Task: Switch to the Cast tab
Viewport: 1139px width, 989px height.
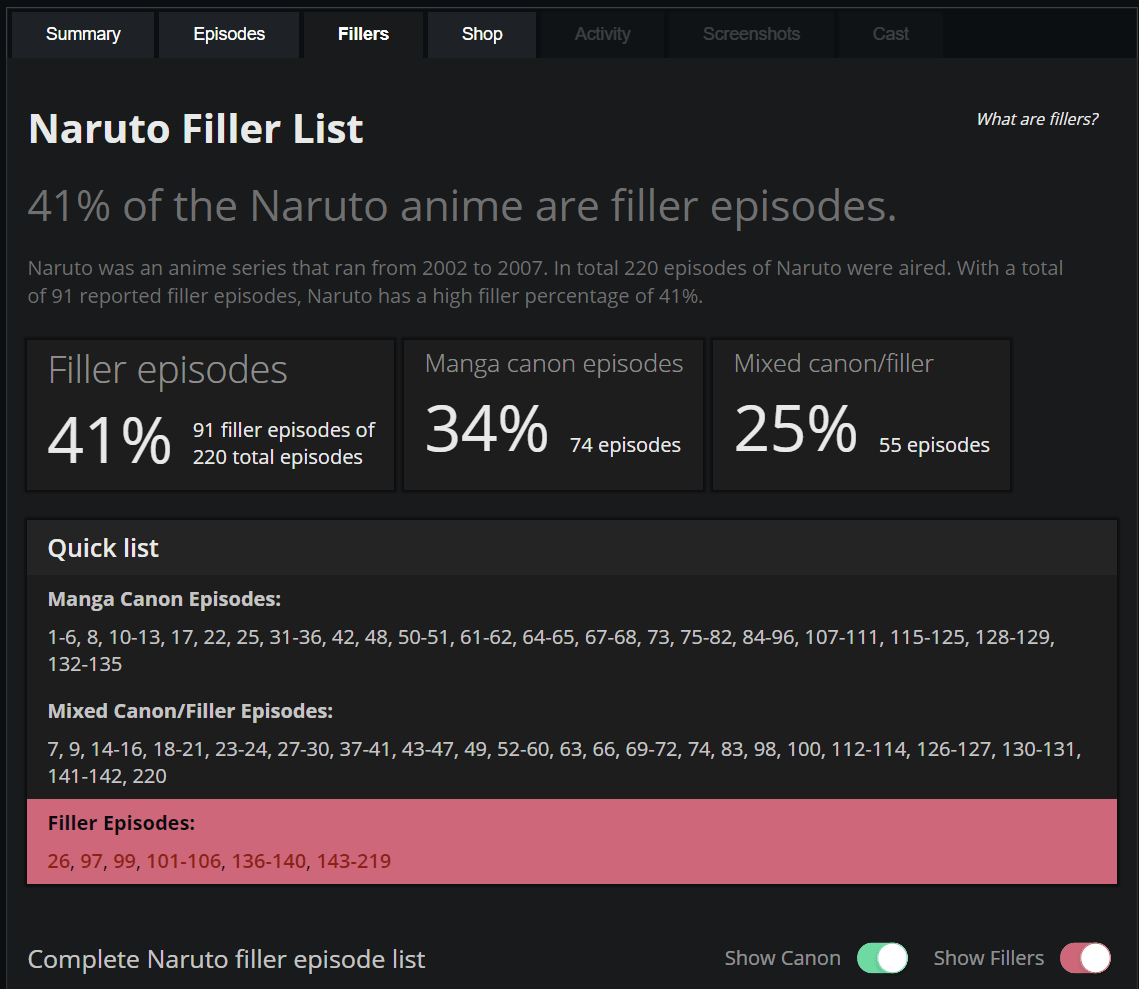Action: point(891,34)
